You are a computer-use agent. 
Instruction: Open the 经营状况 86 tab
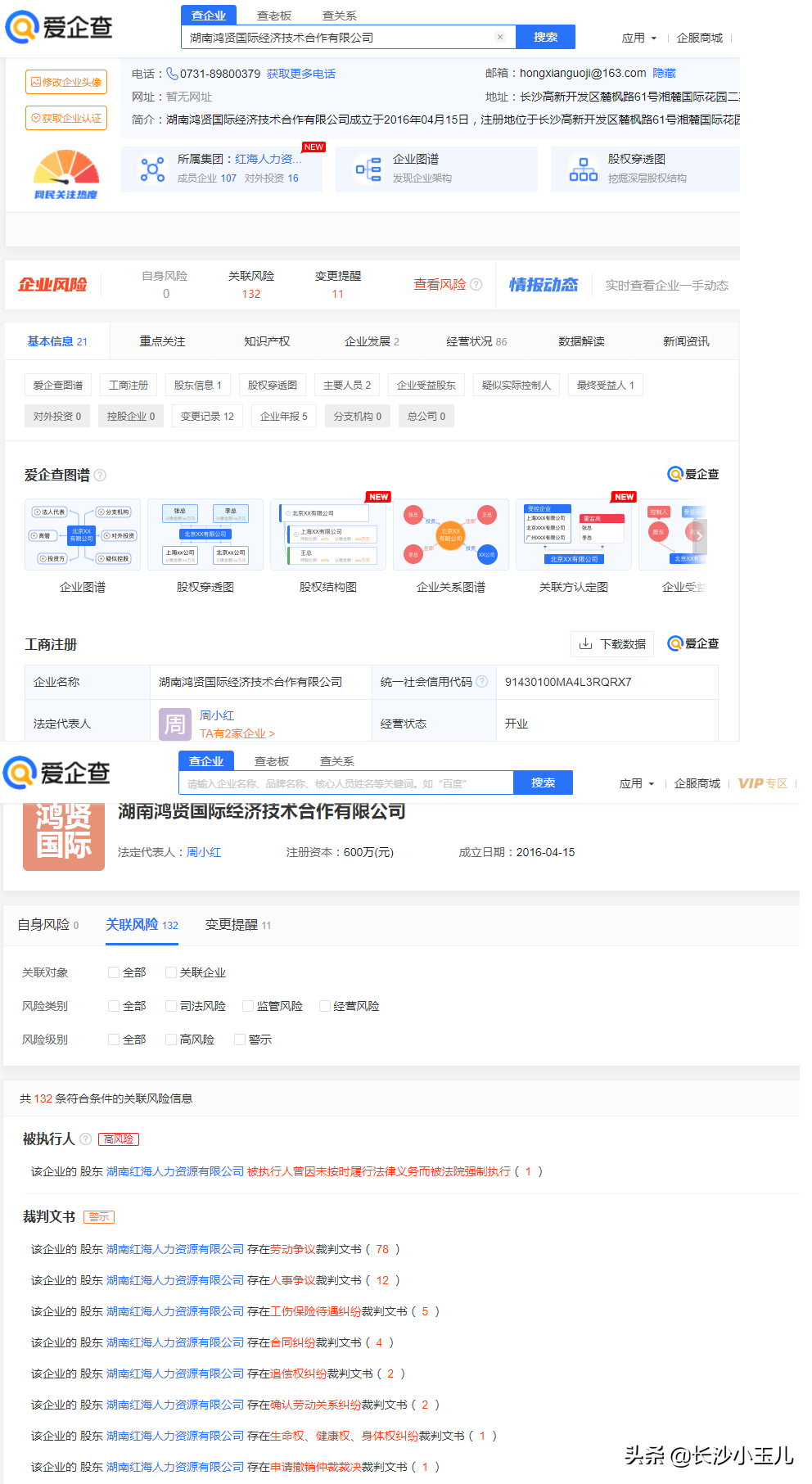coord(476,341)
